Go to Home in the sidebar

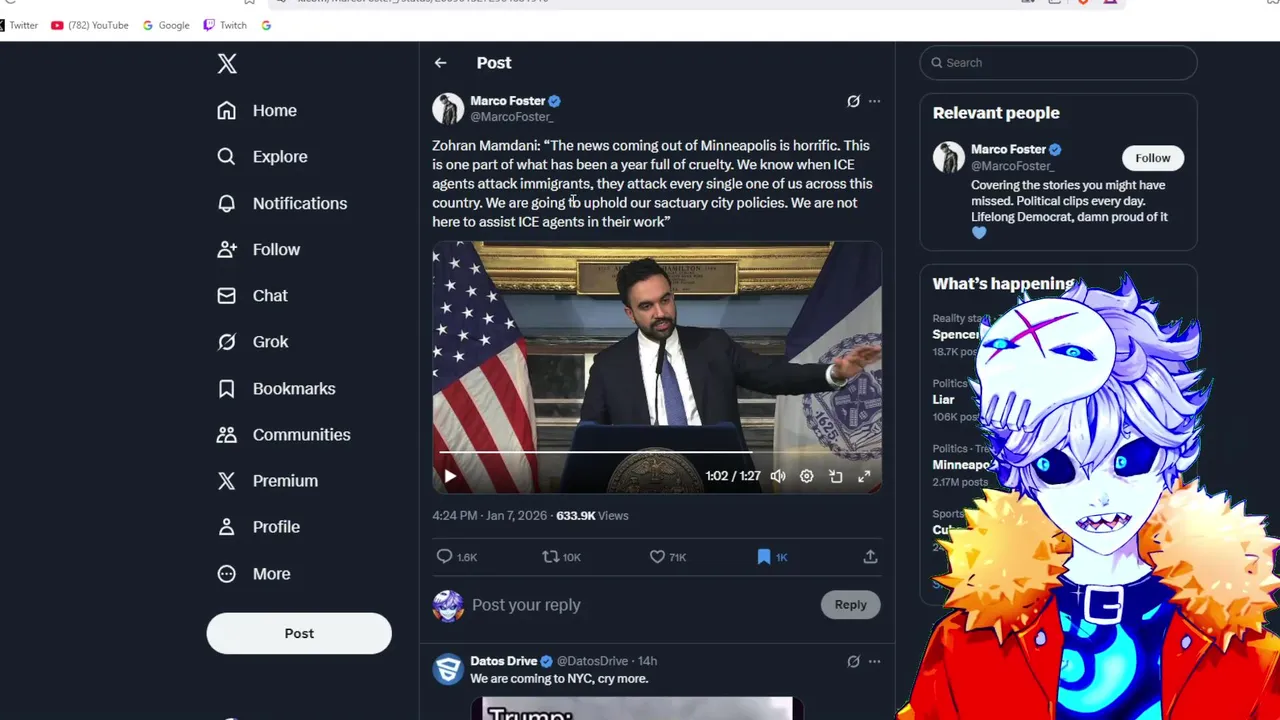click(x=257, y=110)
